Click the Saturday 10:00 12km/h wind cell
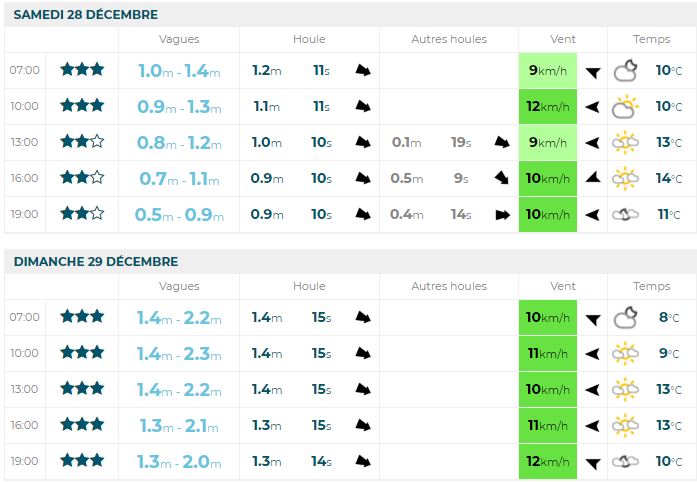Image resolution: width=697 pixels, height=482 pixels. coord(548,106)
